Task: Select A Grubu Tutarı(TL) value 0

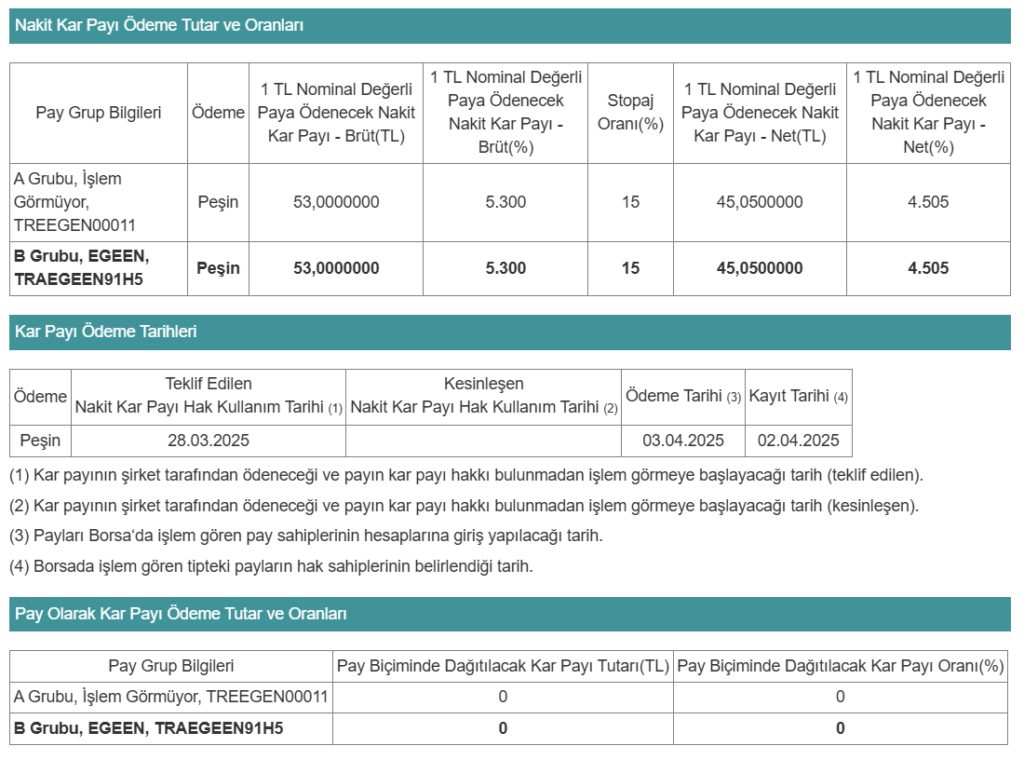Action: tap(503, 697)
